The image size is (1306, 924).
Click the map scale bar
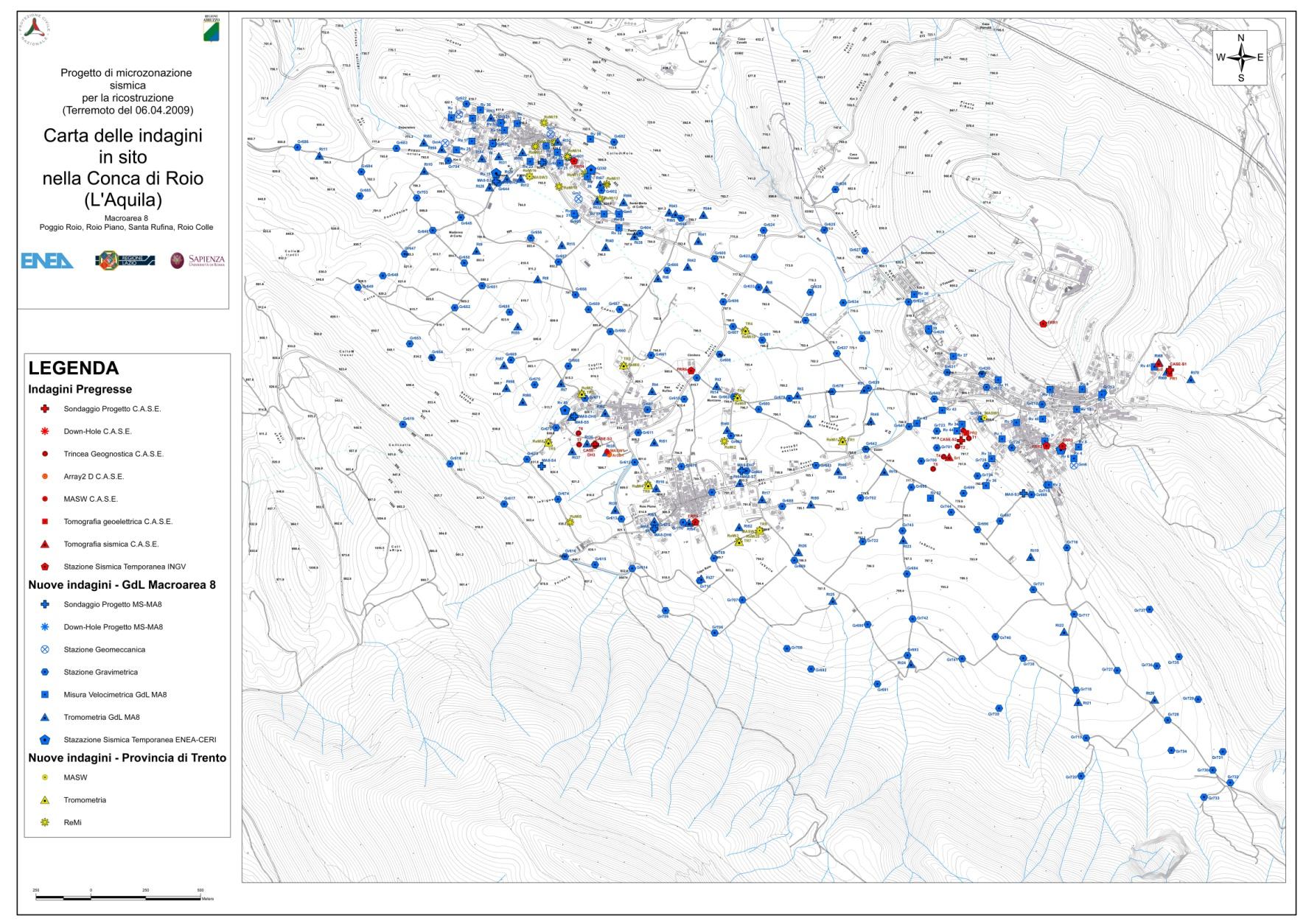[x=118, y=897]
